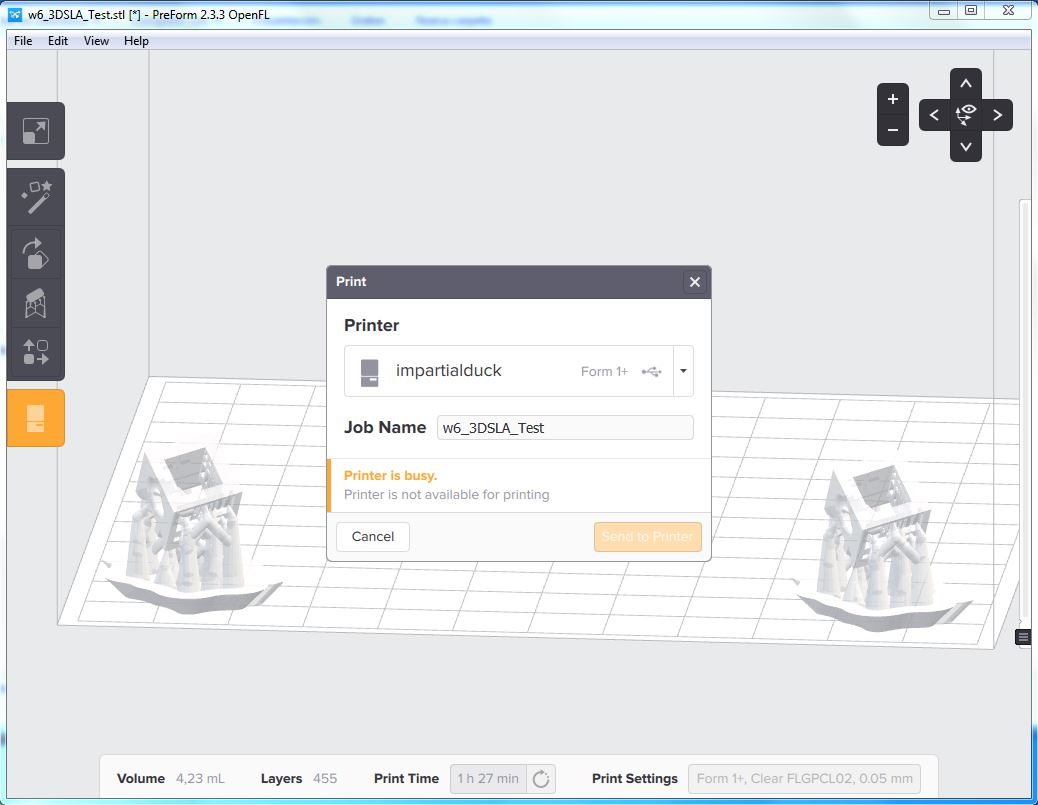Click the USB connection icon
The image size is (1038, 805).
tap(651, 371)
